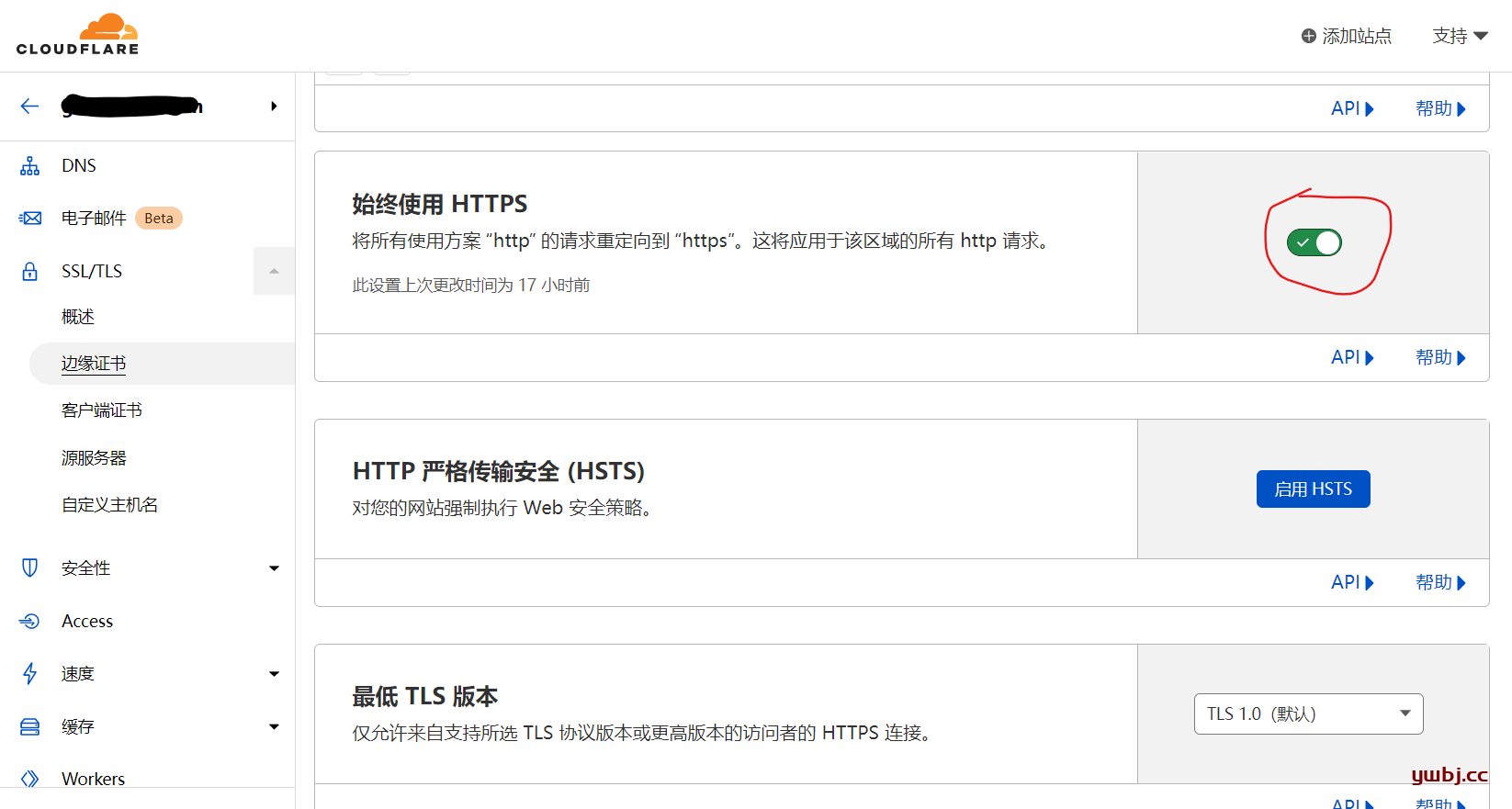Open 帮助 link in HSTS card

click(1440, 582)
